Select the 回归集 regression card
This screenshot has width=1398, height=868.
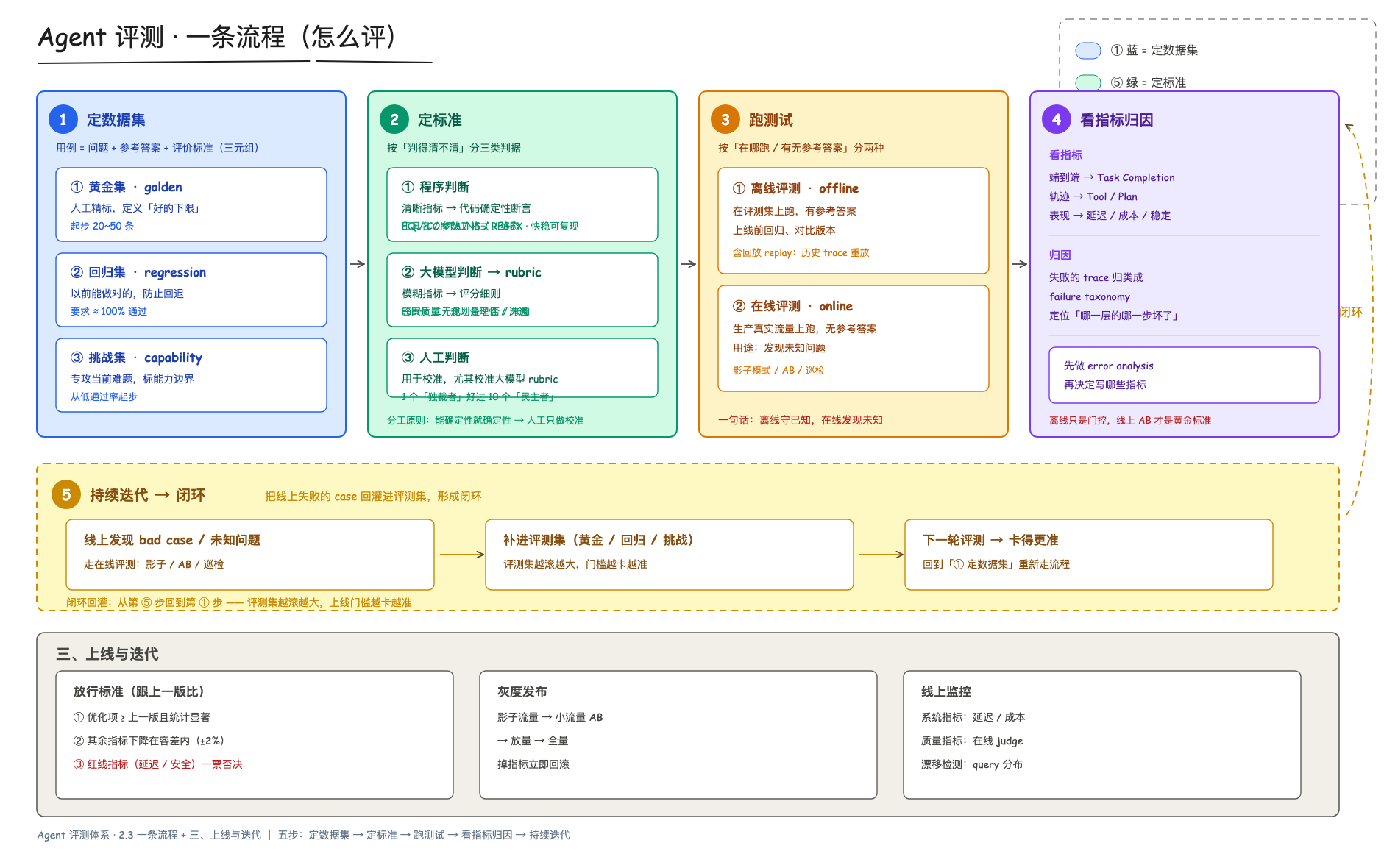pyautogui.click(x=191, y=290)
